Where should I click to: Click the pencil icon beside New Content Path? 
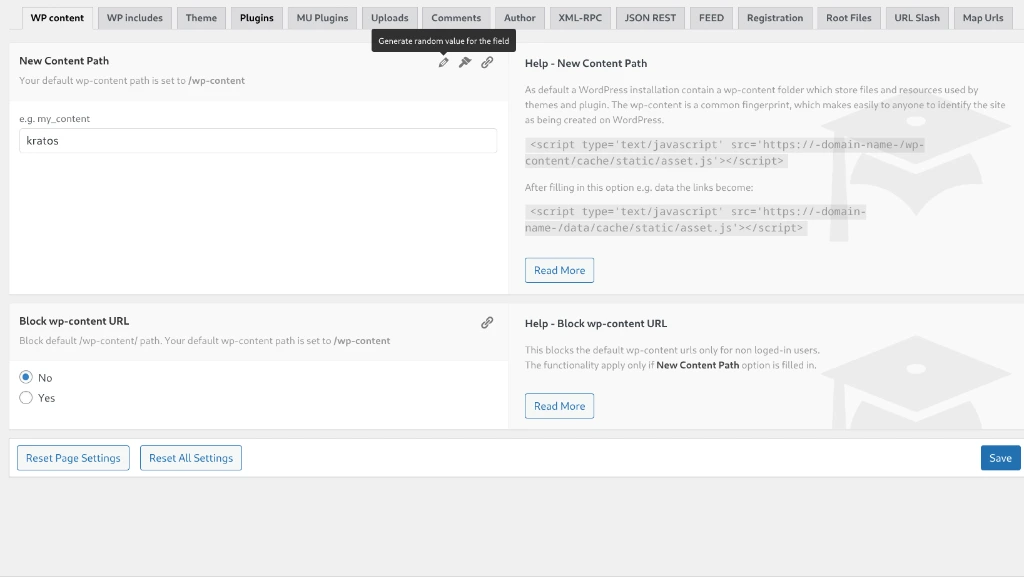443,63
